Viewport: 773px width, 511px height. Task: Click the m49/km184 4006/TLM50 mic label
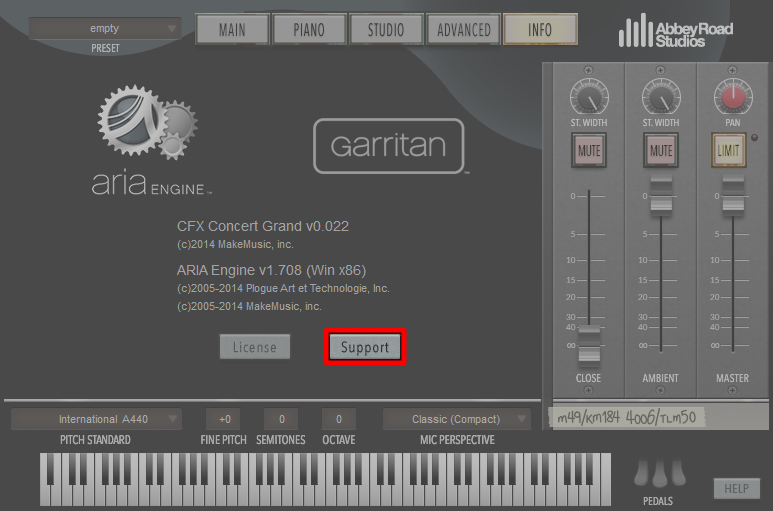627,418
